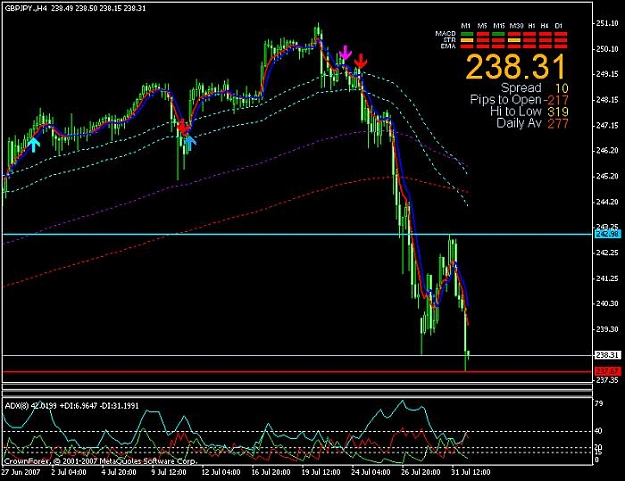
Task: Click the 9 Jul 12:00 time label
Action: 169,472
